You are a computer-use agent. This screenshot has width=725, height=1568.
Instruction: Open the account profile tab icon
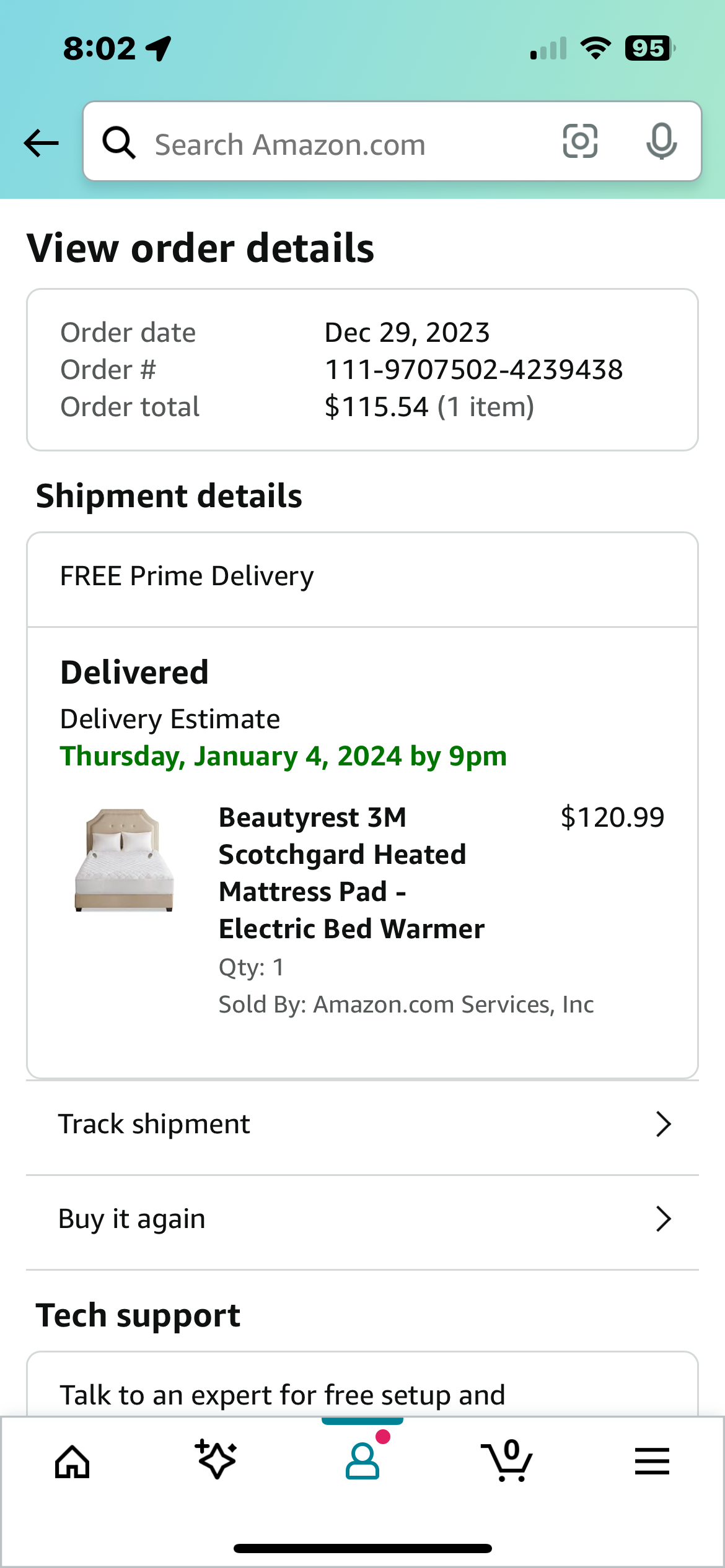coord(363,1460)
